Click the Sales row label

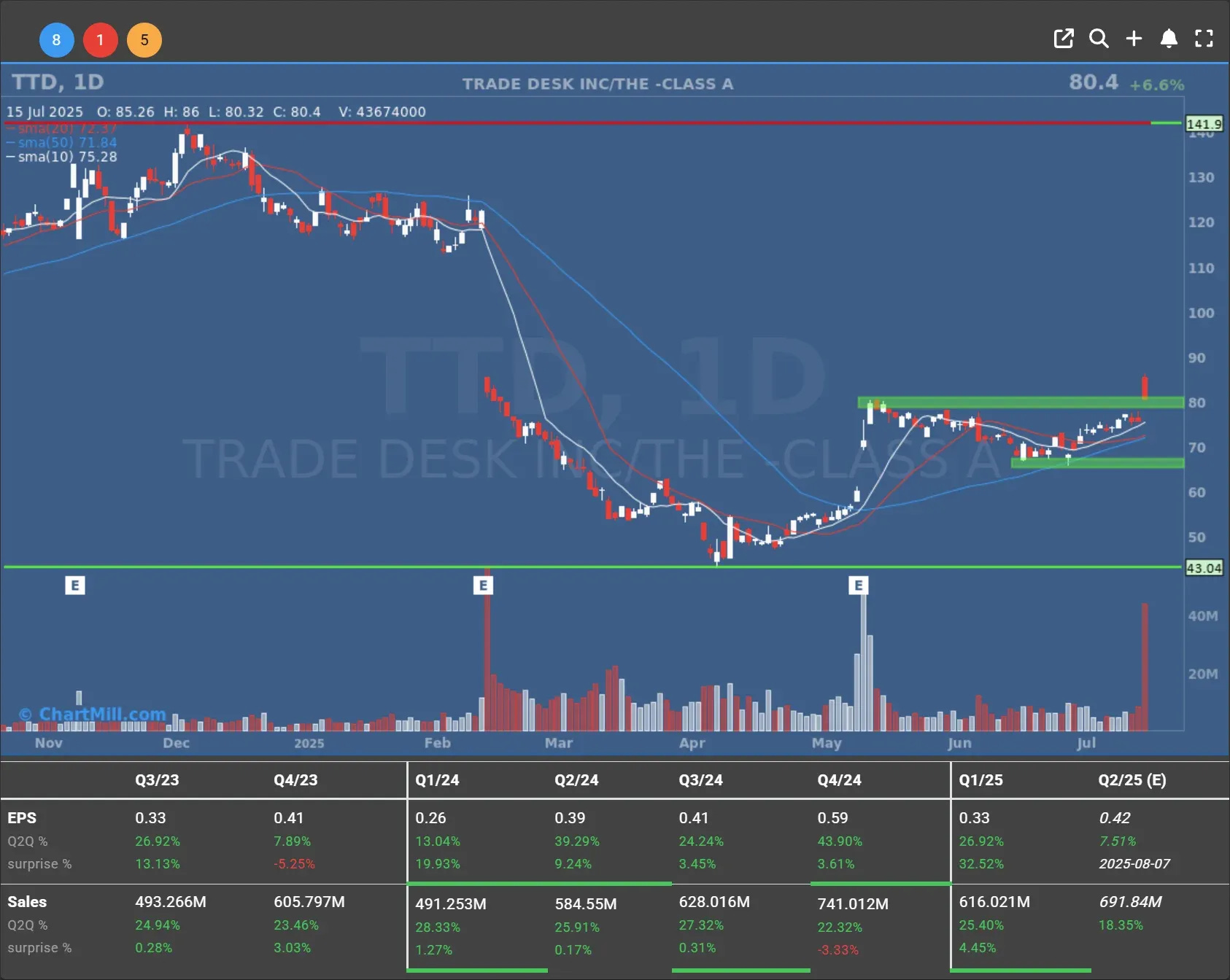pos(27,902)
